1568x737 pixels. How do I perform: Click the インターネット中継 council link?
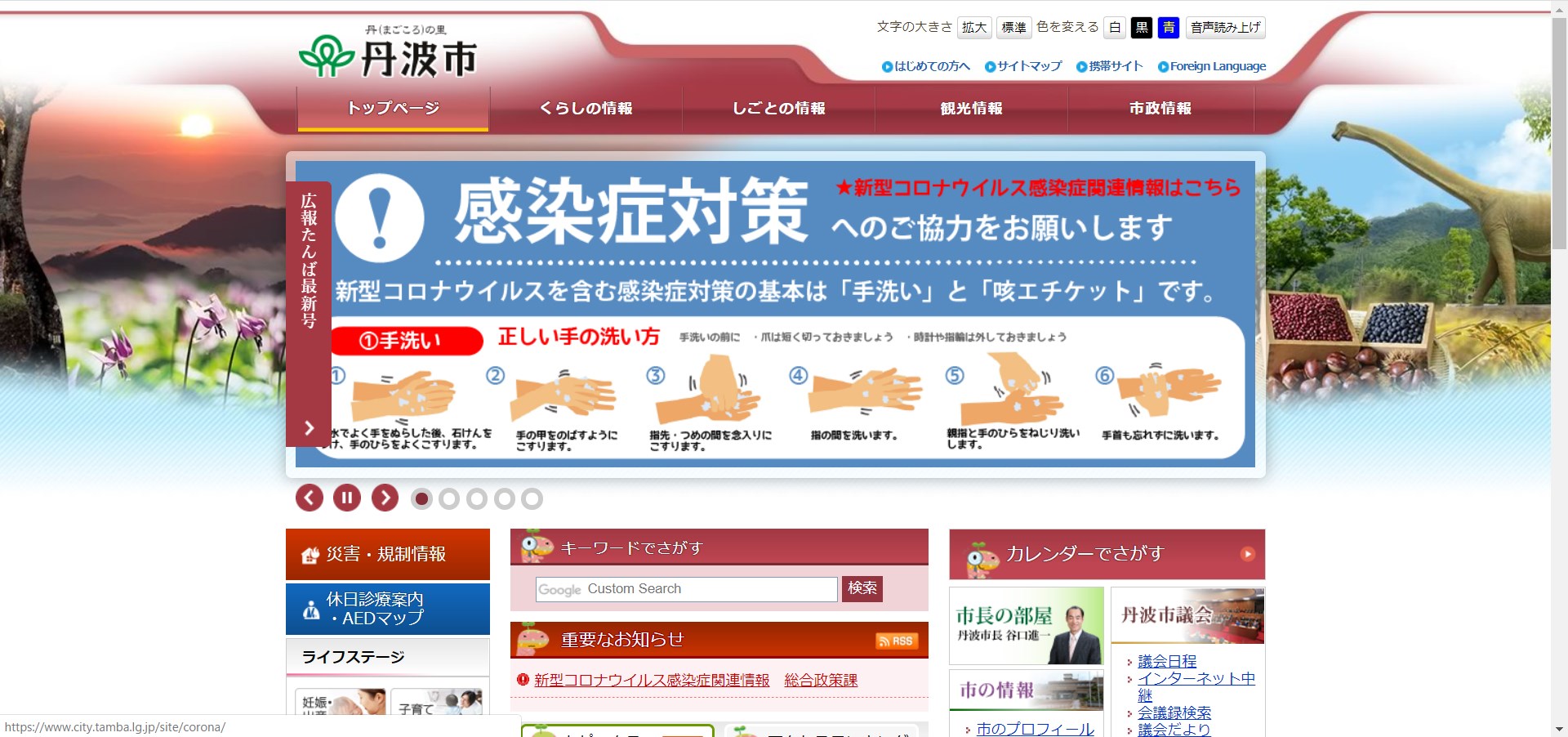(1196, 678)
